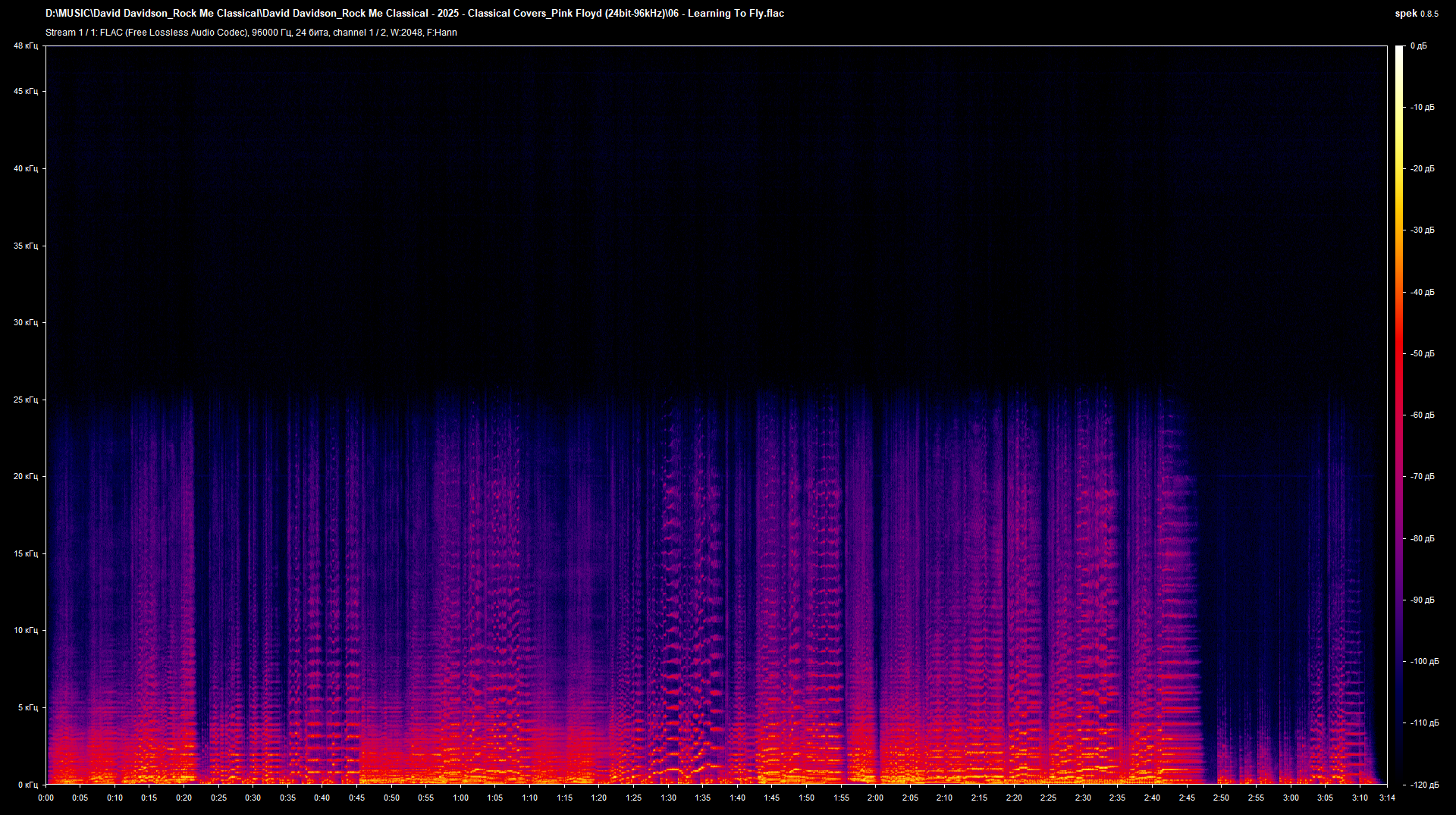Click the -20 дБ level label

click(1423, 169)
